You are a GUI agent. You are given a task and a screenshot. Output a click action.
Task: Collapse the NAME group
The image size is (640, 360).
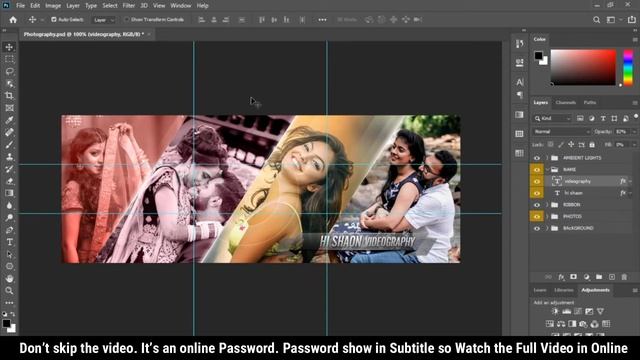tap(547, 169)
